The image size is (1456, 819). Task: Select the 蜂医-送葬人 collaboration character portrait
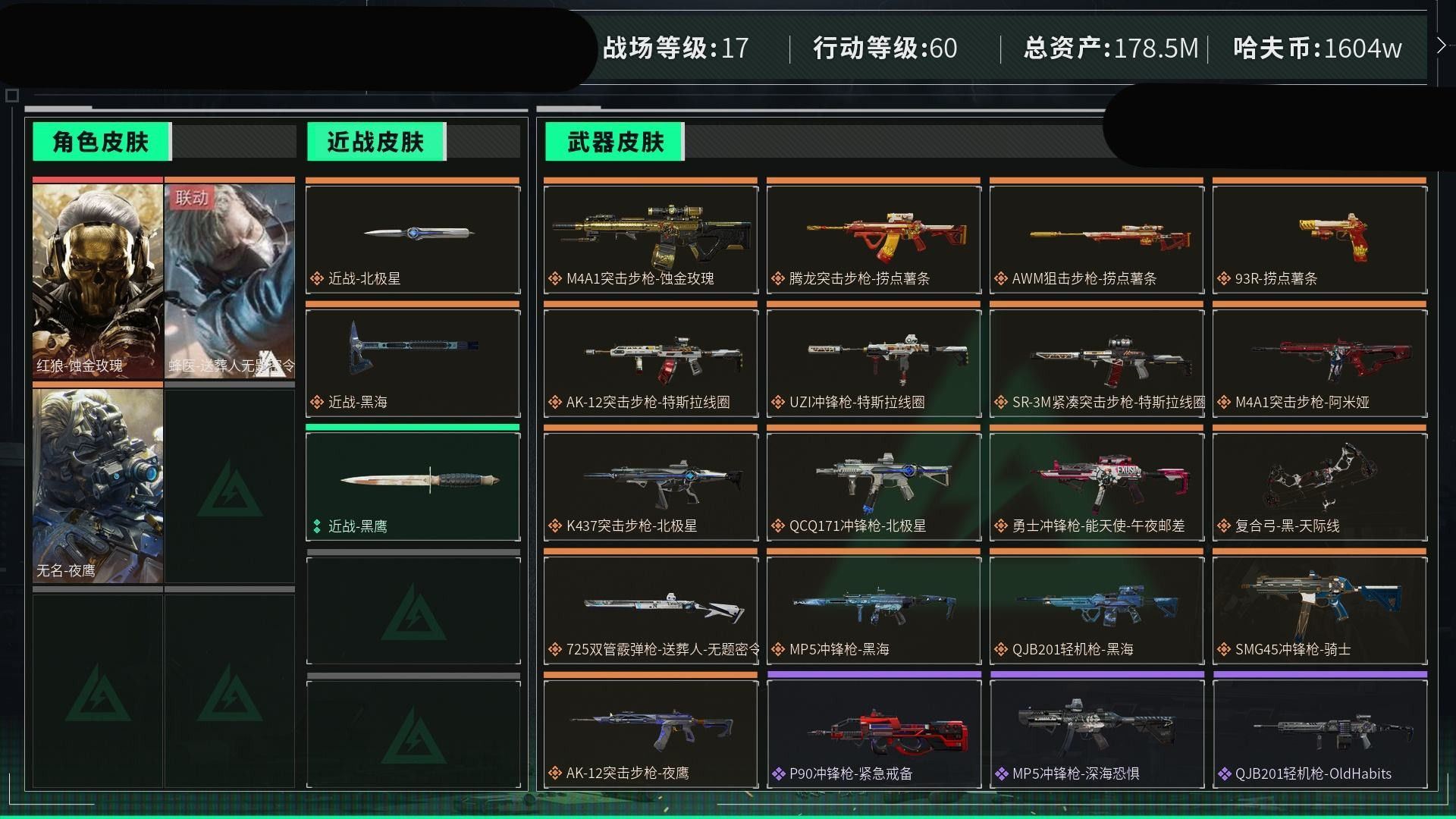tap(230, 280)
